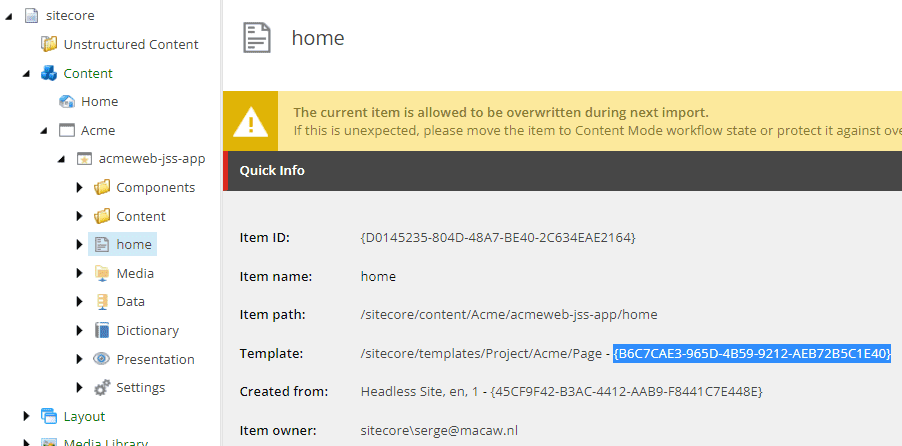Expand the Layout tree node

point(26,416)
